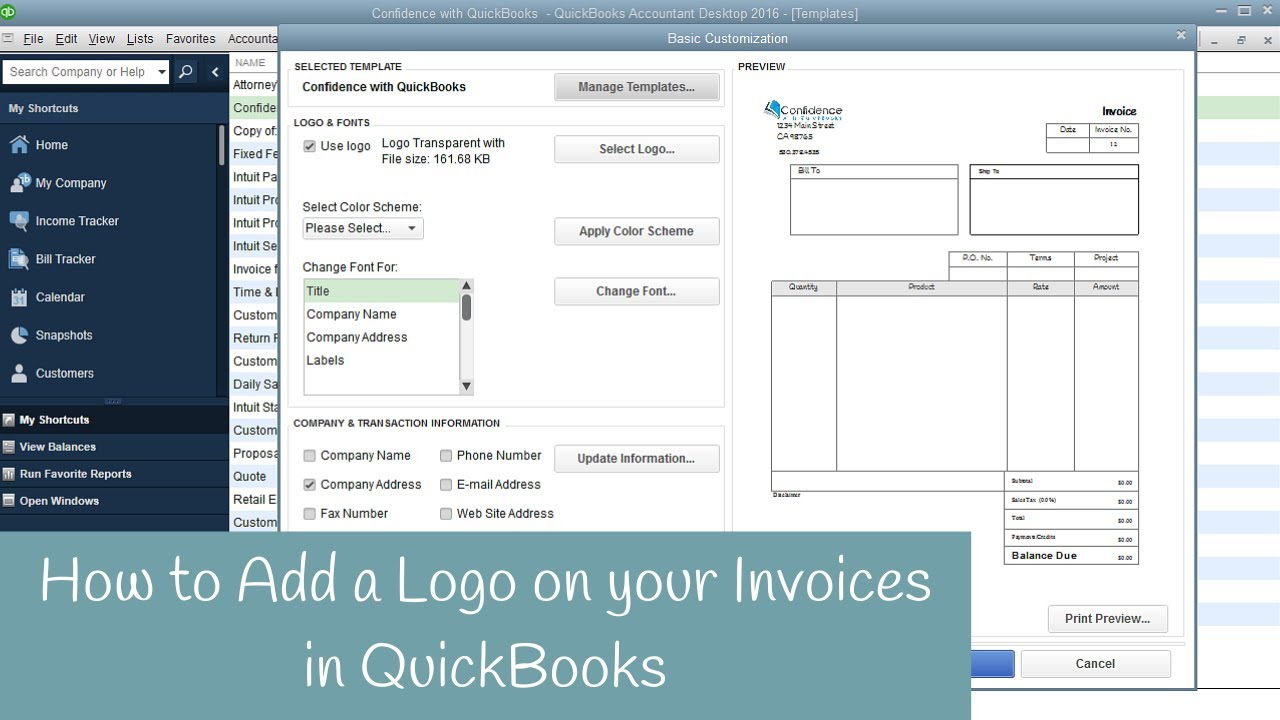Enable Company Name checkbox
The width and height of the screenshot is (1280, 720).
(310, 456)
